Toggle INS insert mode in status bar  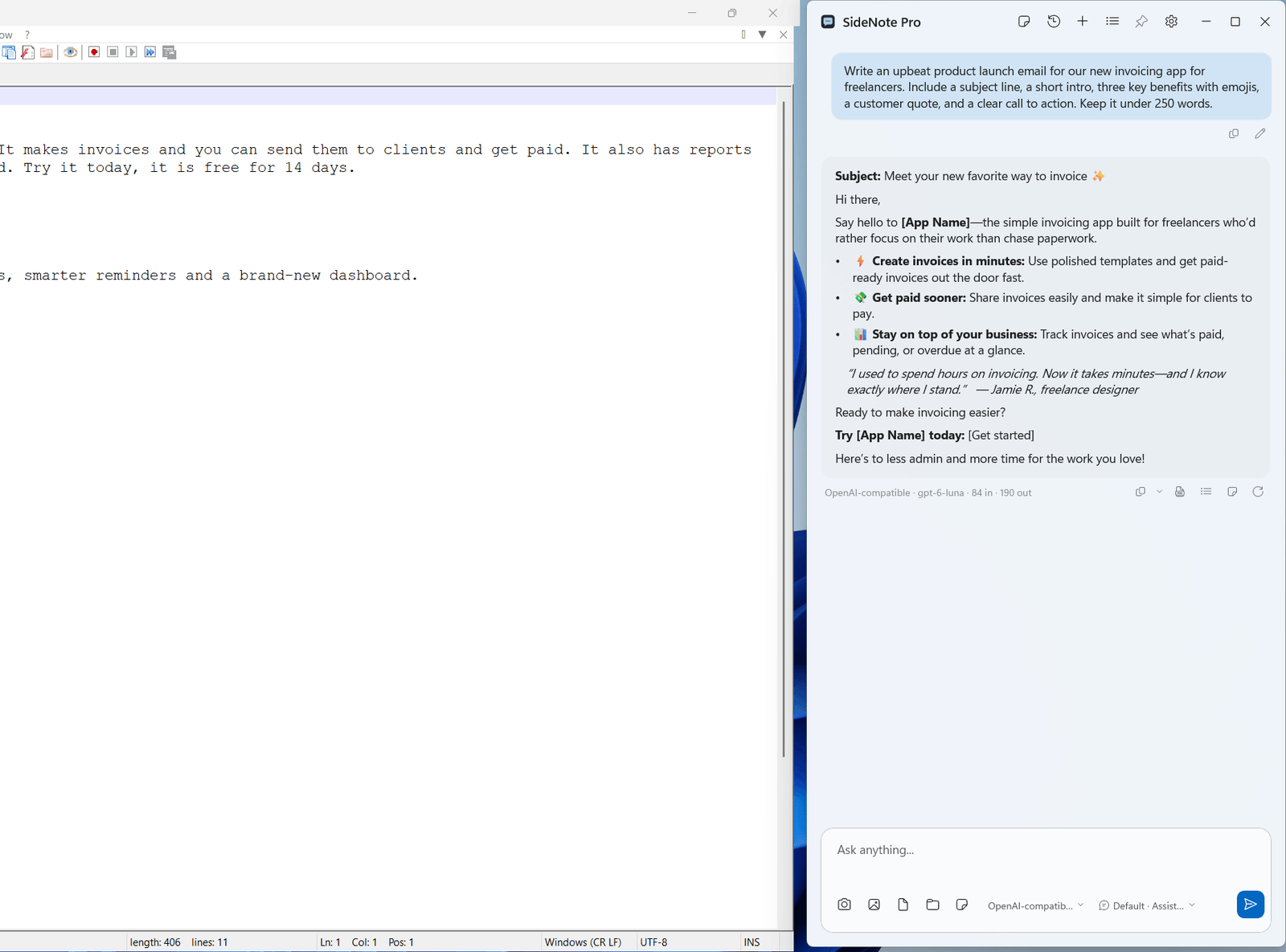752,942
